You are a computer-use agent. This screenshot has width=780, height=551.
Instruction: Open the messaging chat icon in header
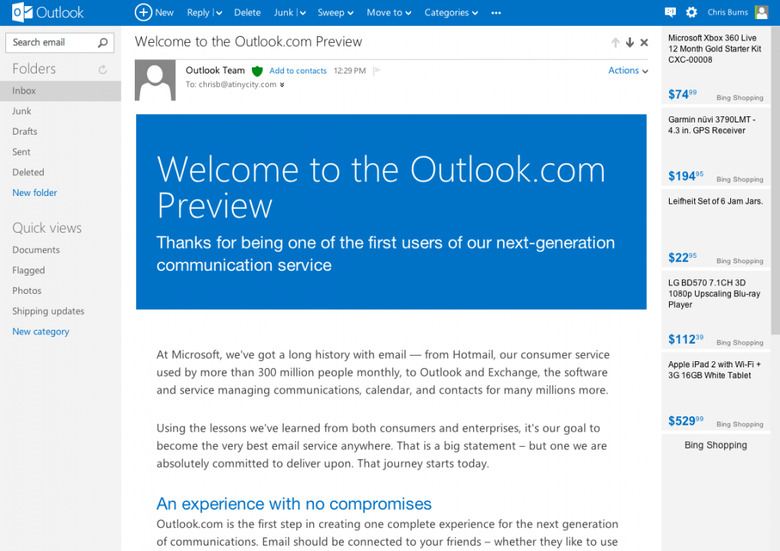click(670, 12)
